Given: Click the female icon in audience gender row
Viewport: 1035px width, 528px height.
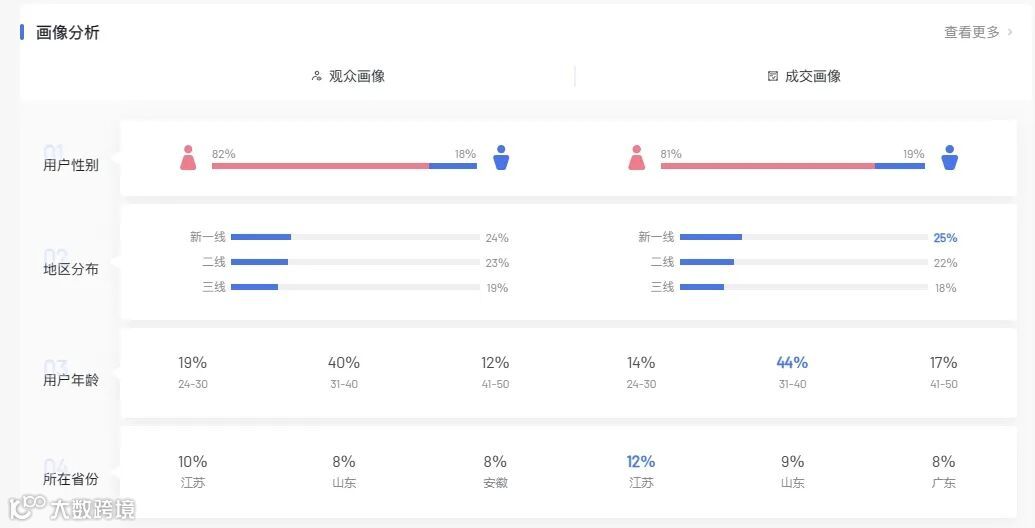Looking at the screenshot, I should tap(188, 158).
